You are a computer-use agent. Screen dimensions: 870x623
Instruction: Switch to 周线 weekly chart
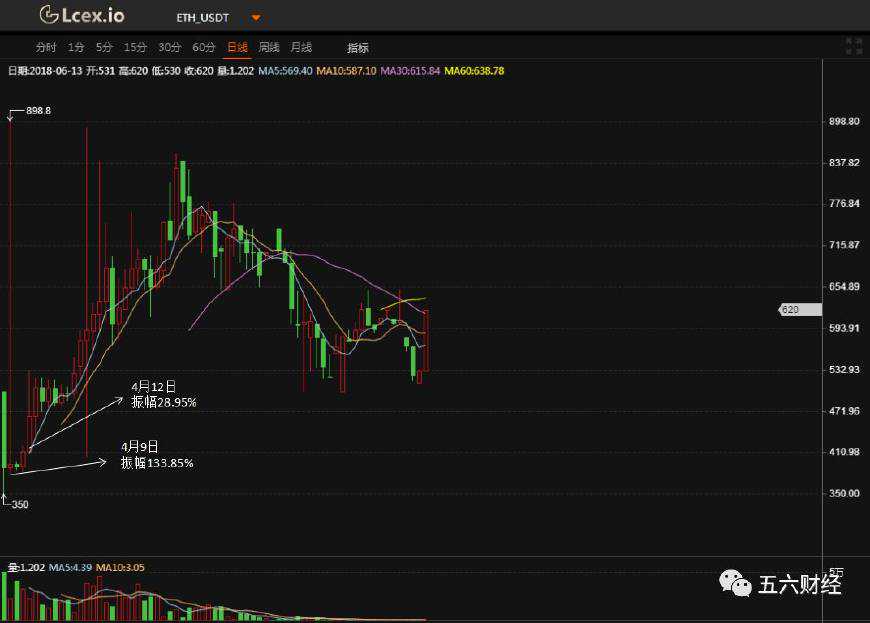click(269, 47)
